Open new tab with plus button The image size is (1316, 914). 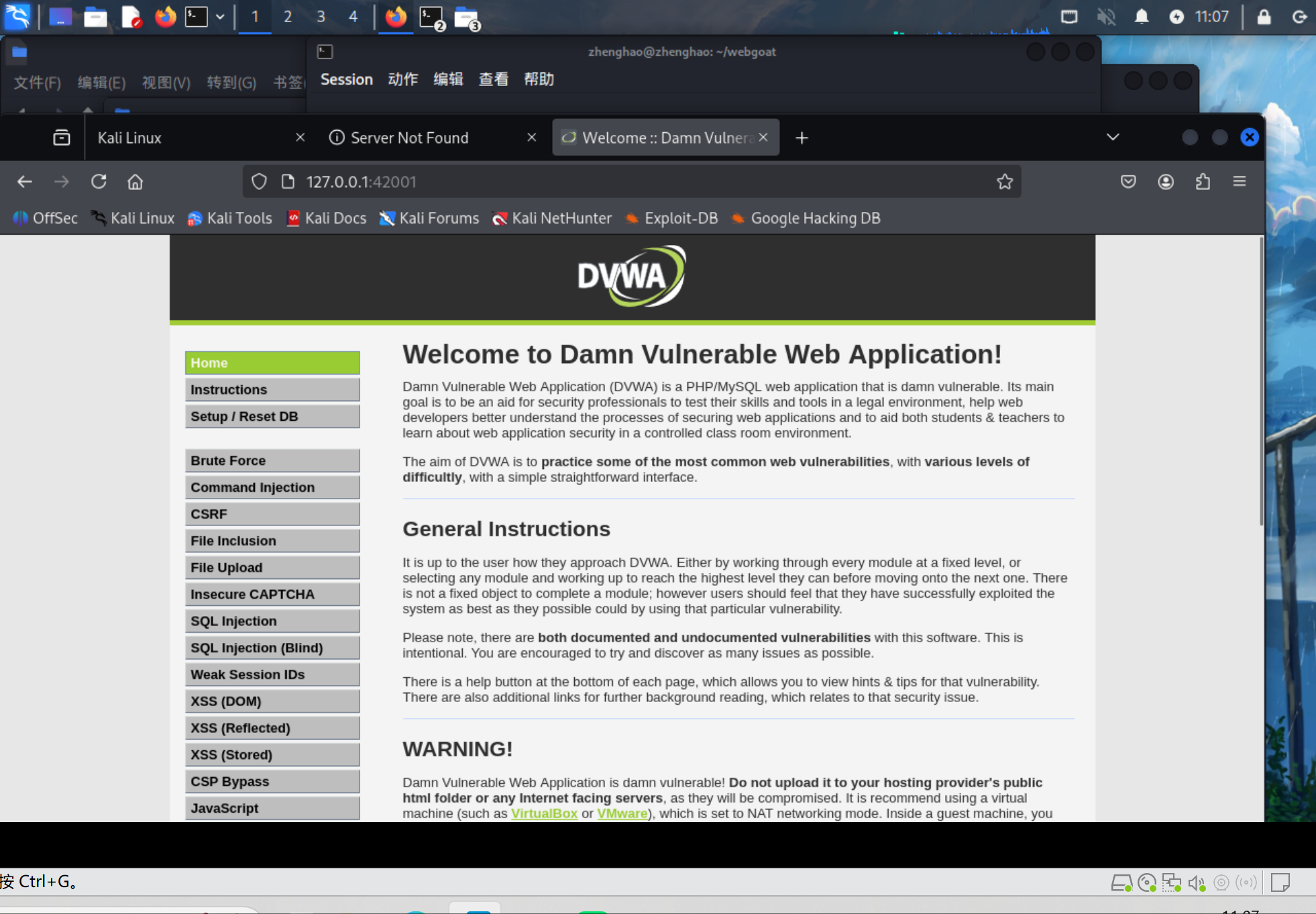click(x=802, y=138)
